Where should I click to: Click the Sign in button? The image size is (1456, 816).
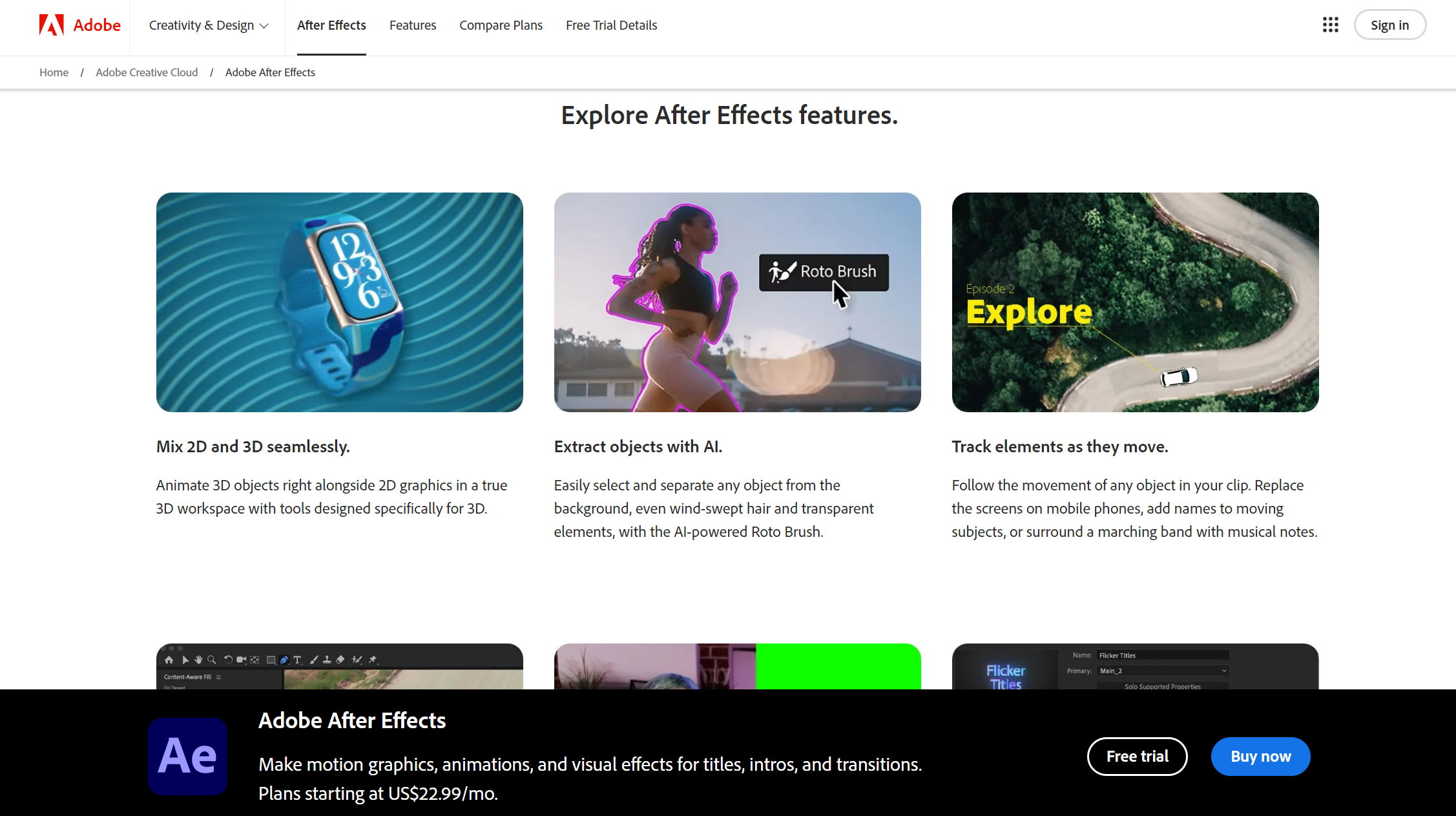[x=1389, y=25]
